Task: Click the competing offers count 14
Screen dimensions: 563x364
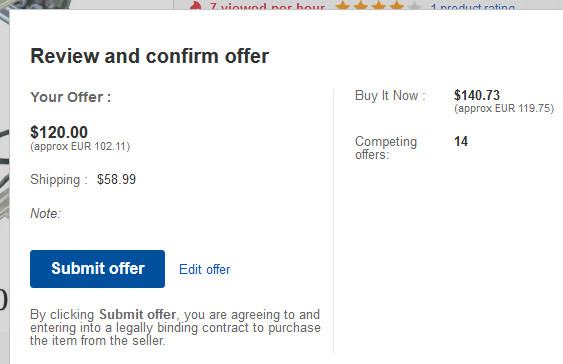Action: click(x=461, y=141)
